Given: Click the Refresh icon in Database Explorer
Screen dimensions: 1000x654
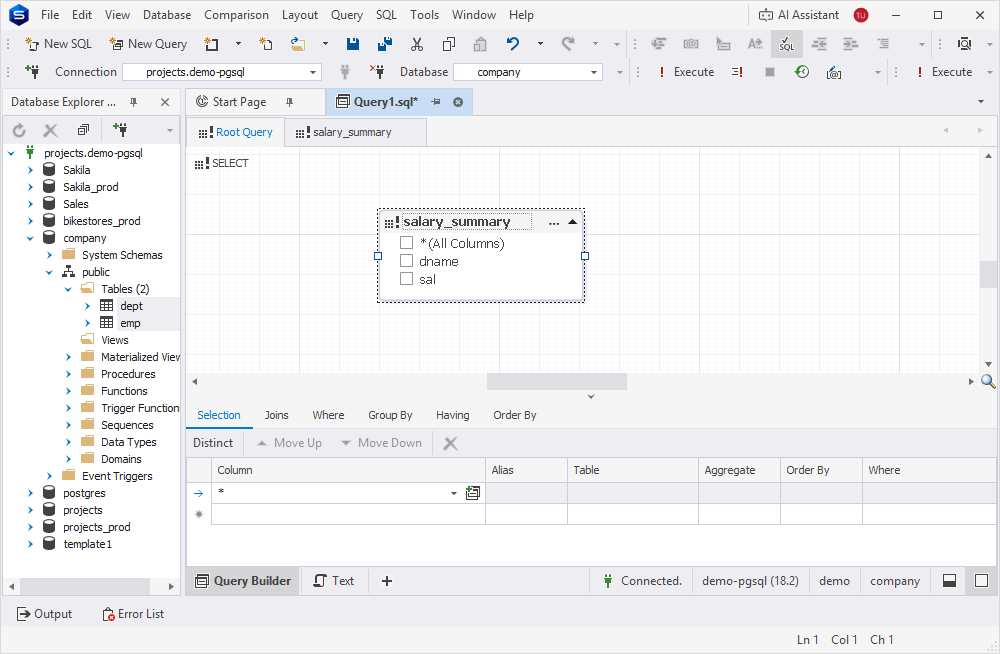Looking at the screenshot, I should coord(19,130).
